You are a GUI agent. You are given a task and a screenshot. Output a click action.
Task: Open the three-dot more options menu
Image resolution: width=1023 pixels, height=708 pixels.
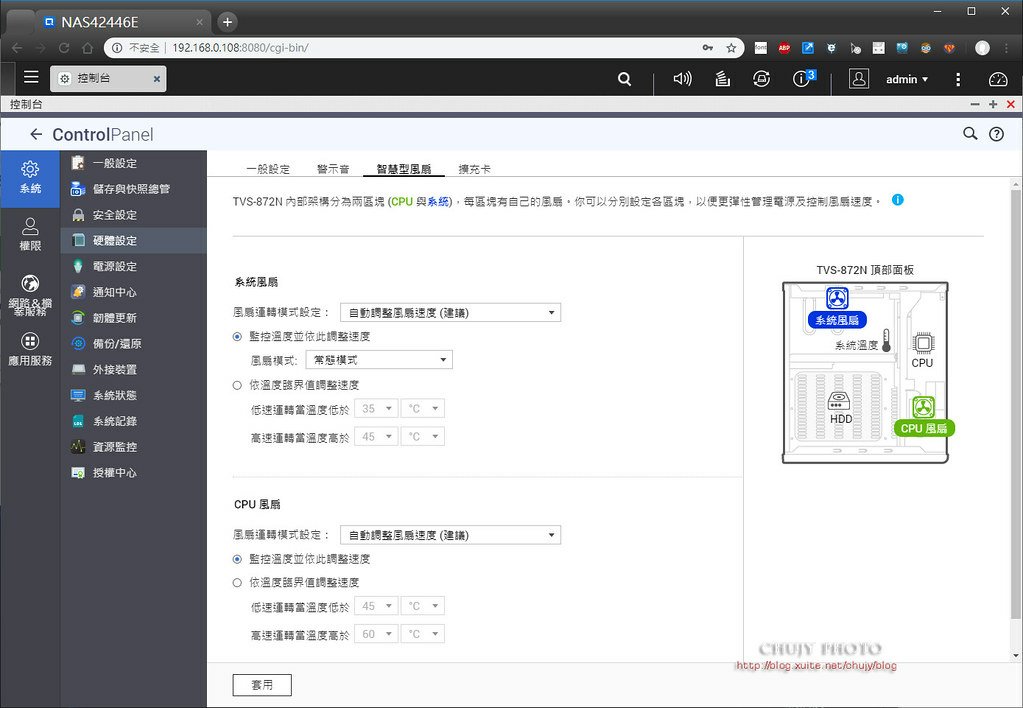pyautogui.click(x=958, y=80)
